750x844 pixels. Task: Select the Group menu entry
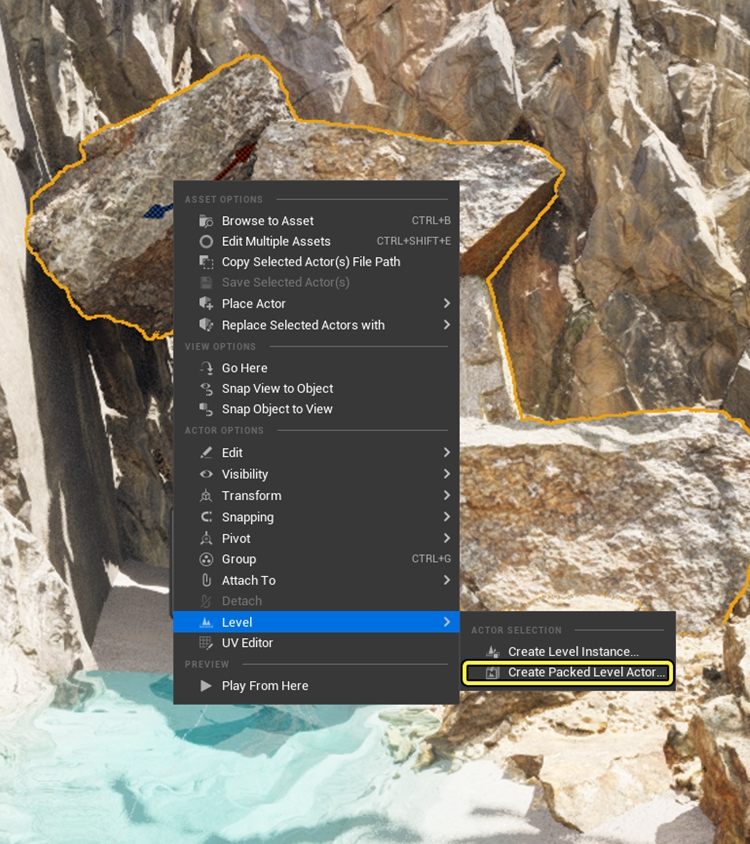click(316, 559)
